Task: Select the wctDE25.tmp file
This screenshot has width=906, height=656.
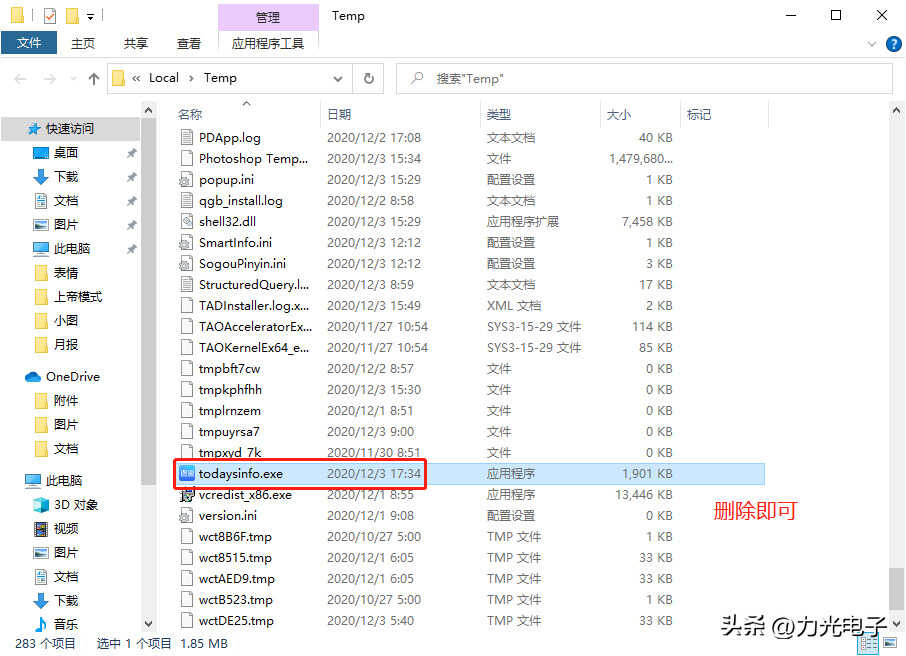Action: 236,621
